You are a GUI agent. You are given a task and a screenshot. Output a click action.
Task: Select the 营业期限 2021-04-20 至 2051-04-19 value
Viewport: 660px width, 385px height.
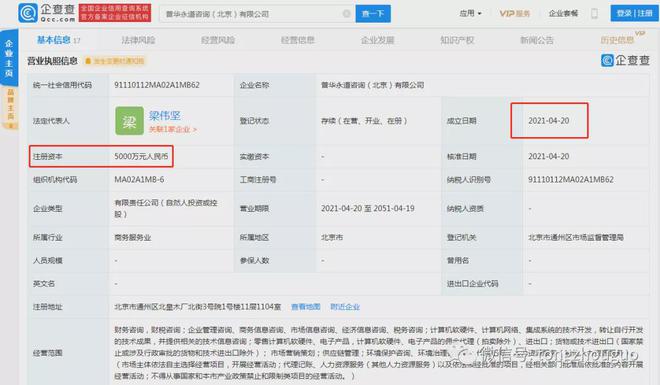[368, 208]
